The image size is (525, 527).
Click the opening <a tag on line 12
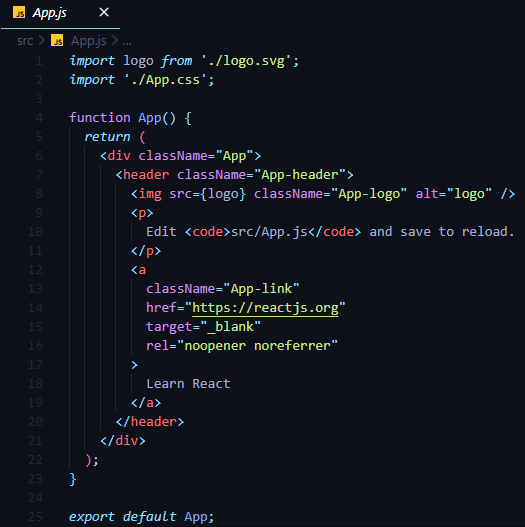click(138, 270)
